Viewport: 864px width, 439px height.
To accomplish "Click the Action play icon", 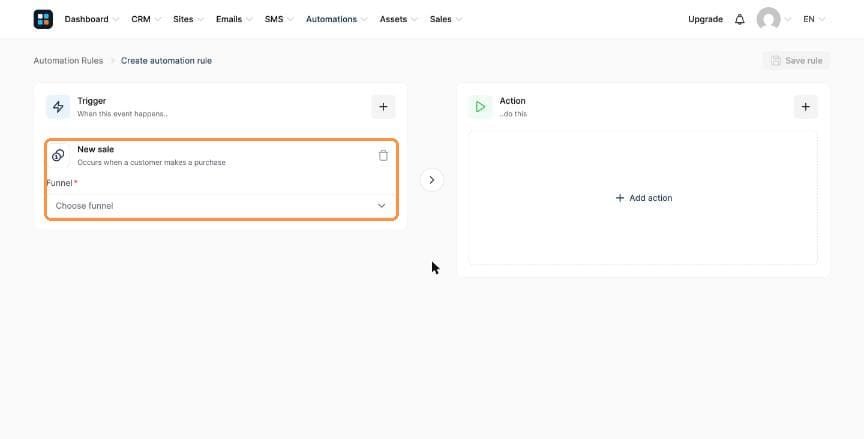I will pos(480,107).
